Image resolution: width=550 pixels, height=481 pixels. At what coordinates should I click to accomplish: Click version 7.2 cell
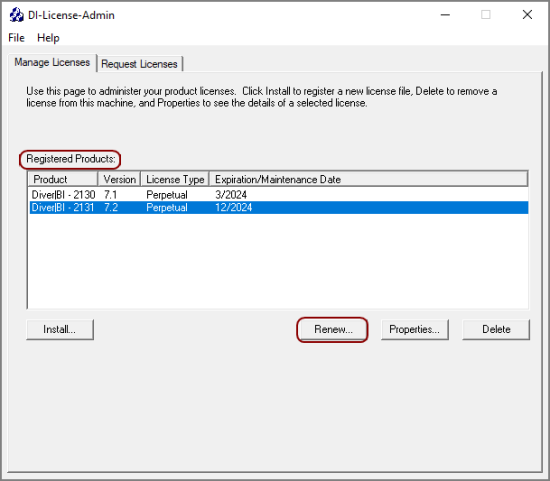111,207
